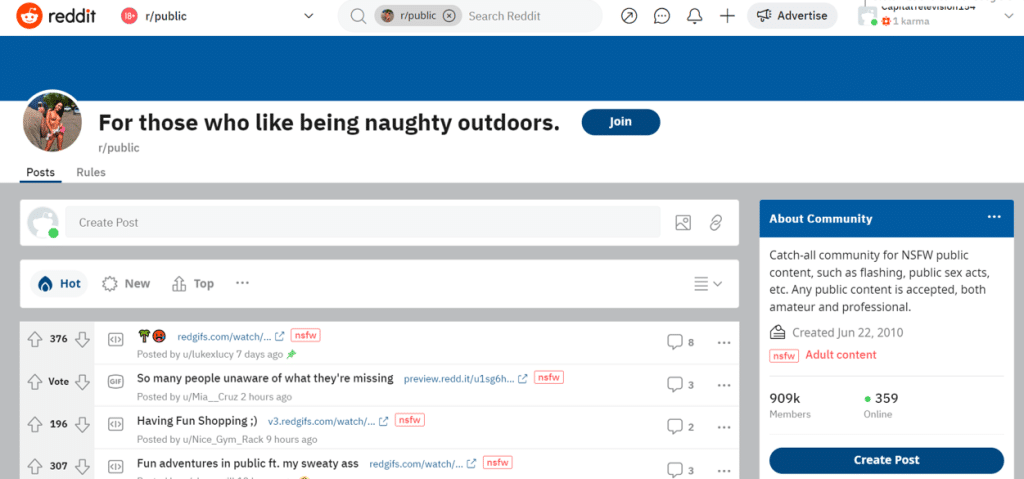Open the notifications bell
The height and width of the screenshot is (479, 1024).
pyautogui.click(x=695, y=16)
